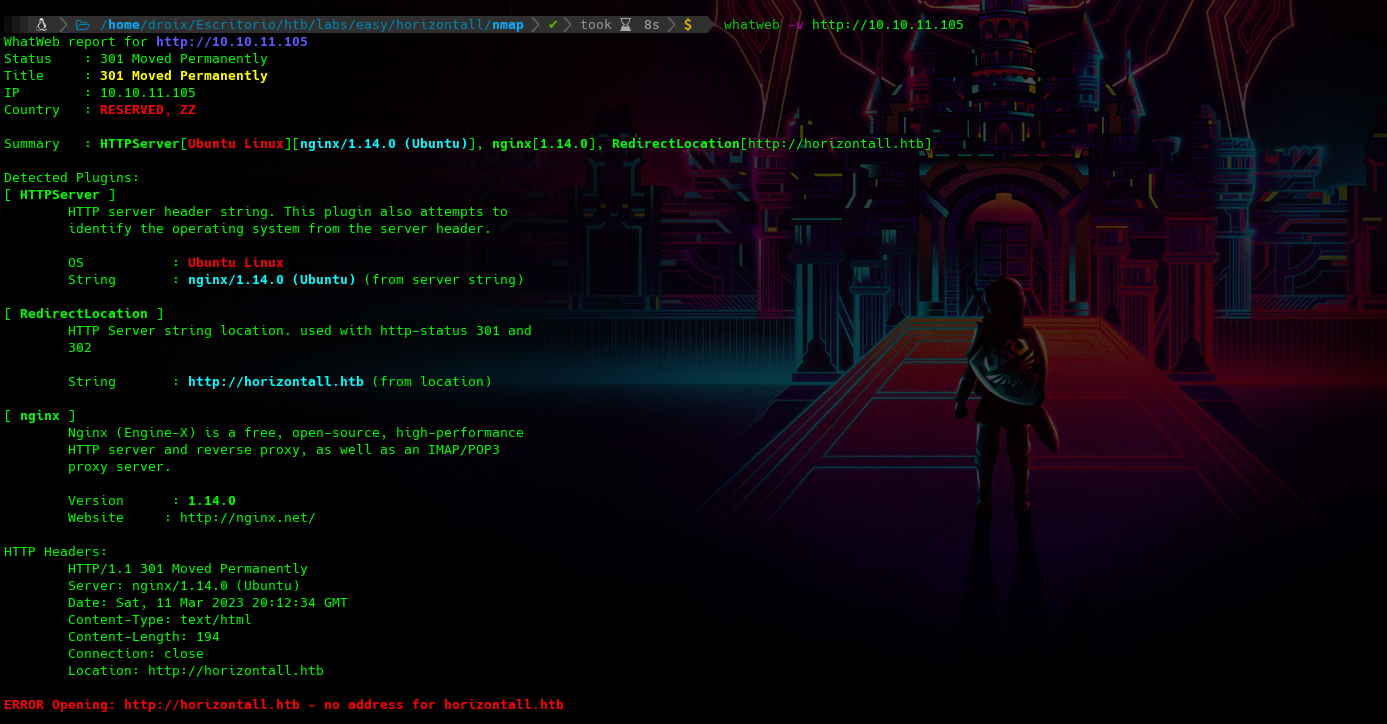This screenshot has width=1387, height=724.
Task: Click the Linux penguin icon in prompt
Action: (42, 24)
